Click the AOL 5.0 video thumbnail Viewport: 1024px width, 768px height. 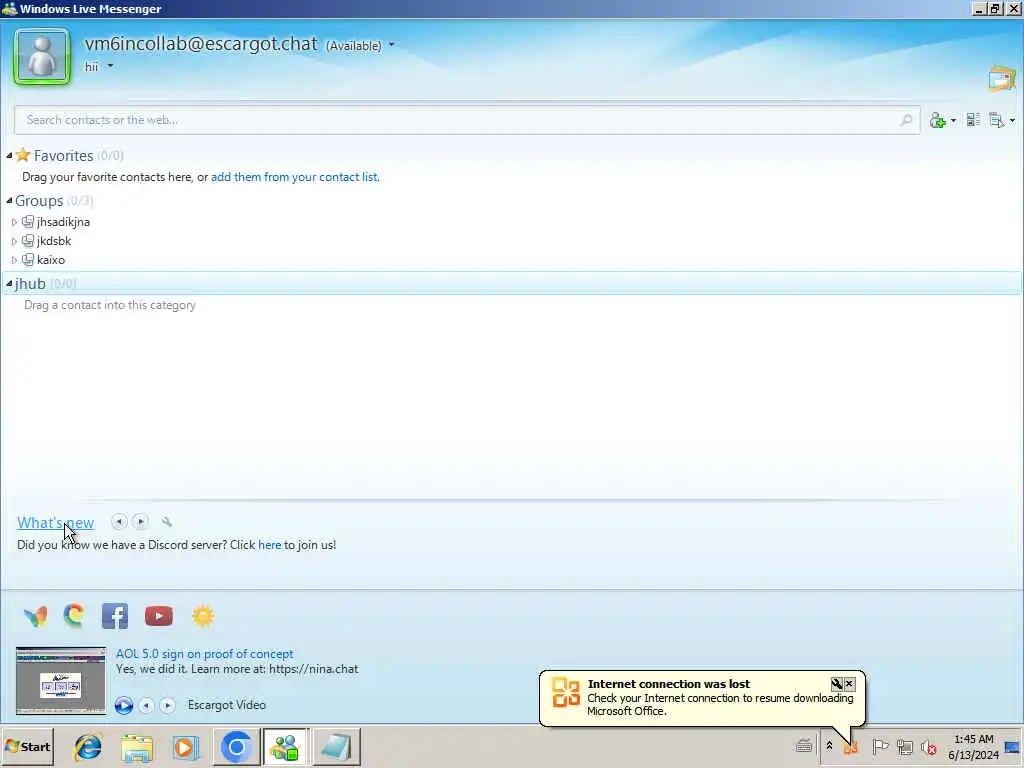[61, 680]
